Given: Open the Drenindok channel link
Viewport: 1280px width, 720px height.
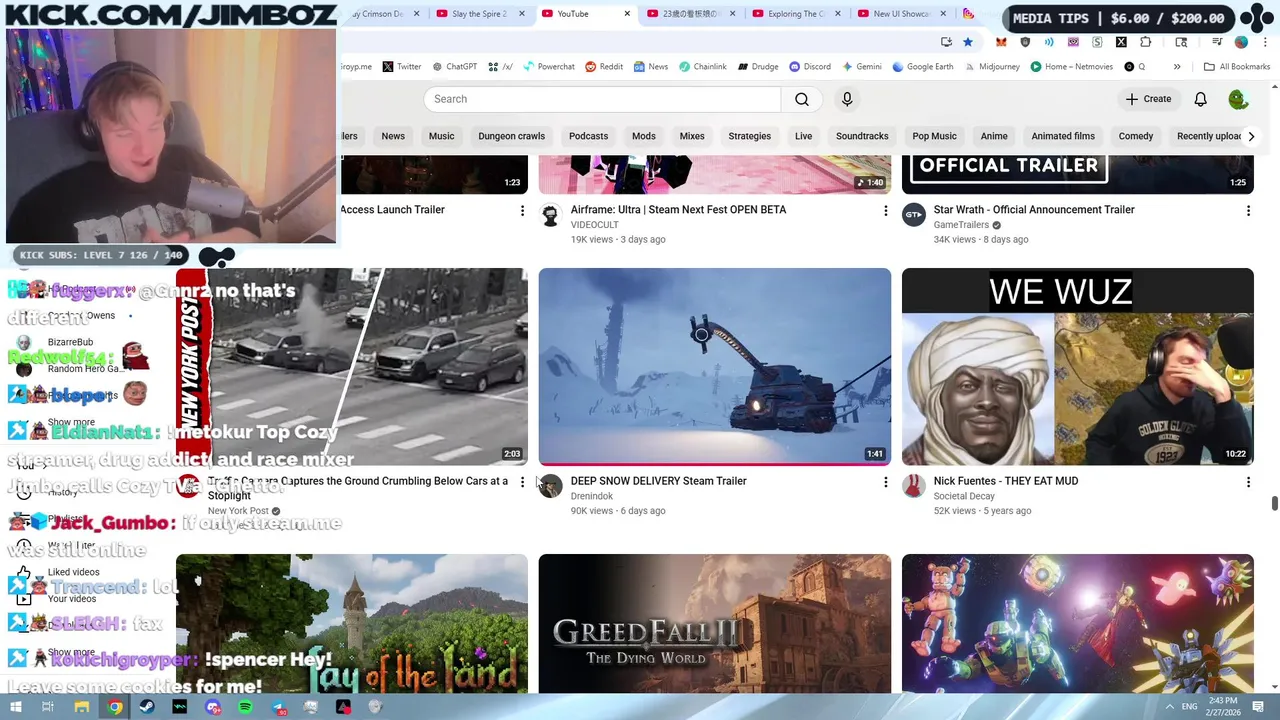Looking at the screenshot, I should pos(592,496).
